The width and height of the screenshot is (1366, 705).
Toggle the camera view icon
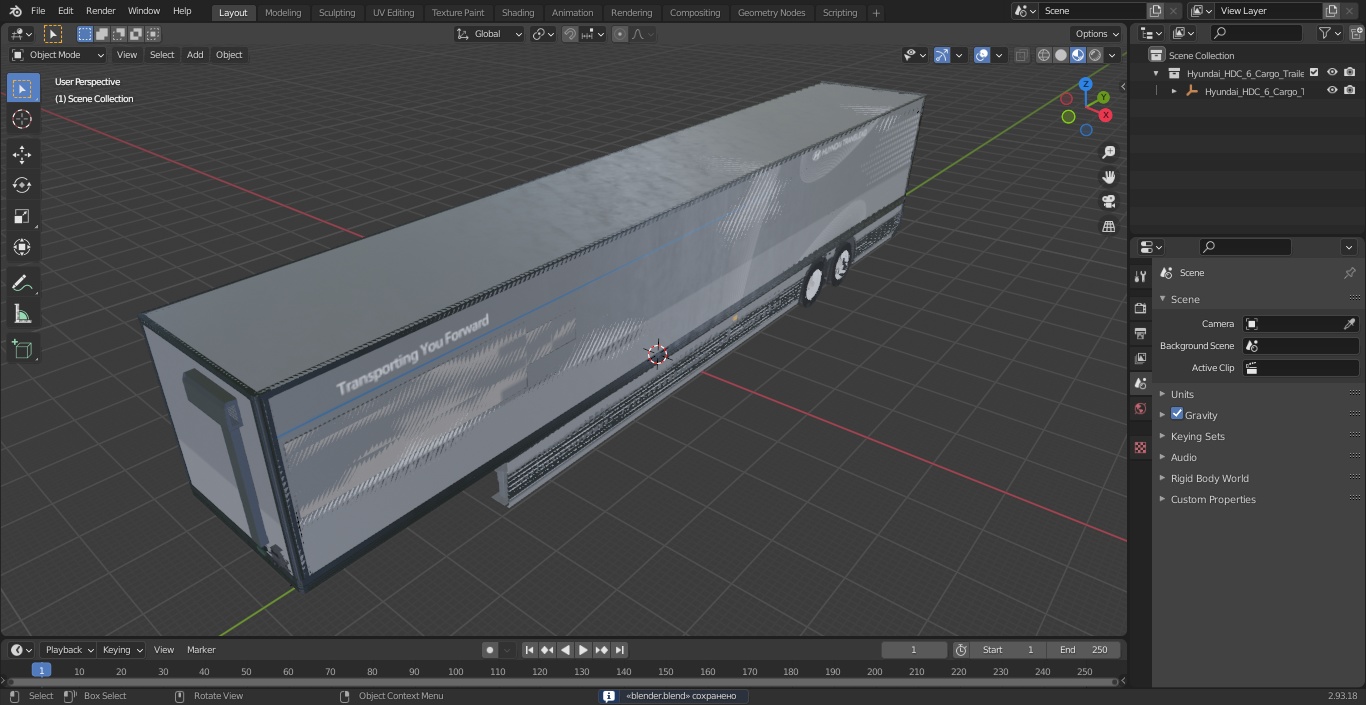click(x=1108, y=201)
